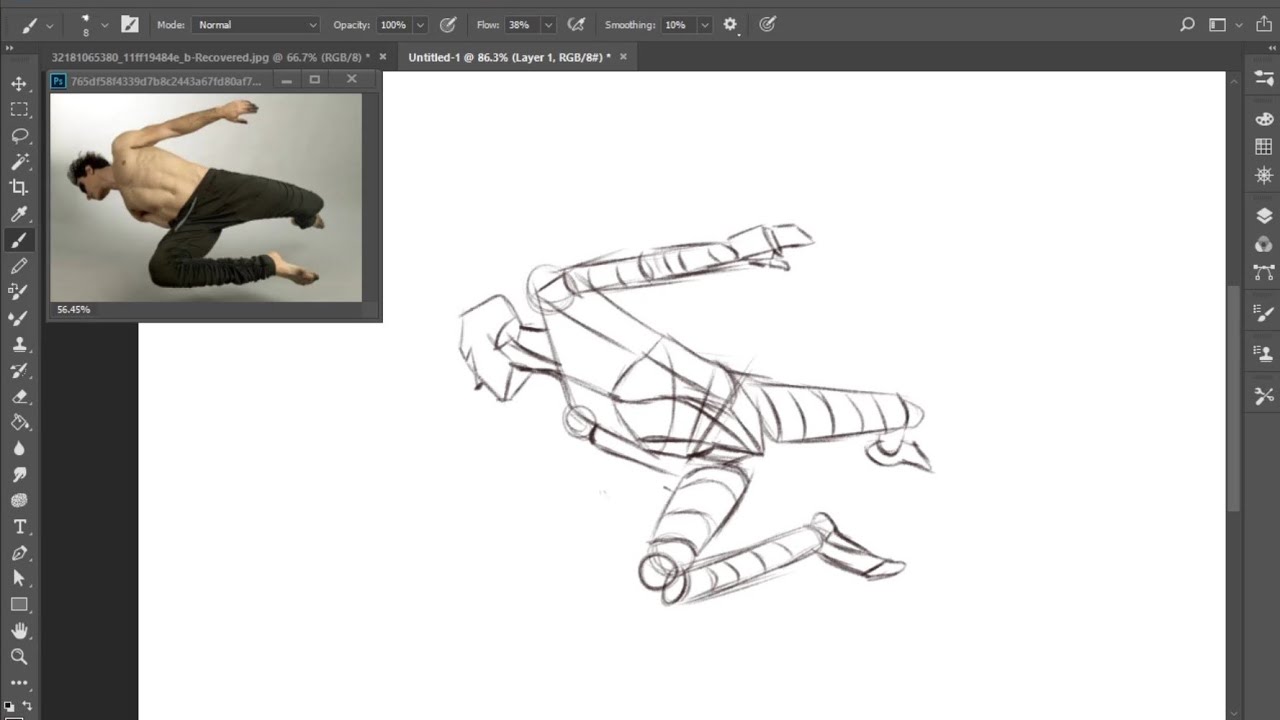Select the Move tool
Image resolution: width=1280 pixels, height=720 pixels.
click(x=19, y=84)
